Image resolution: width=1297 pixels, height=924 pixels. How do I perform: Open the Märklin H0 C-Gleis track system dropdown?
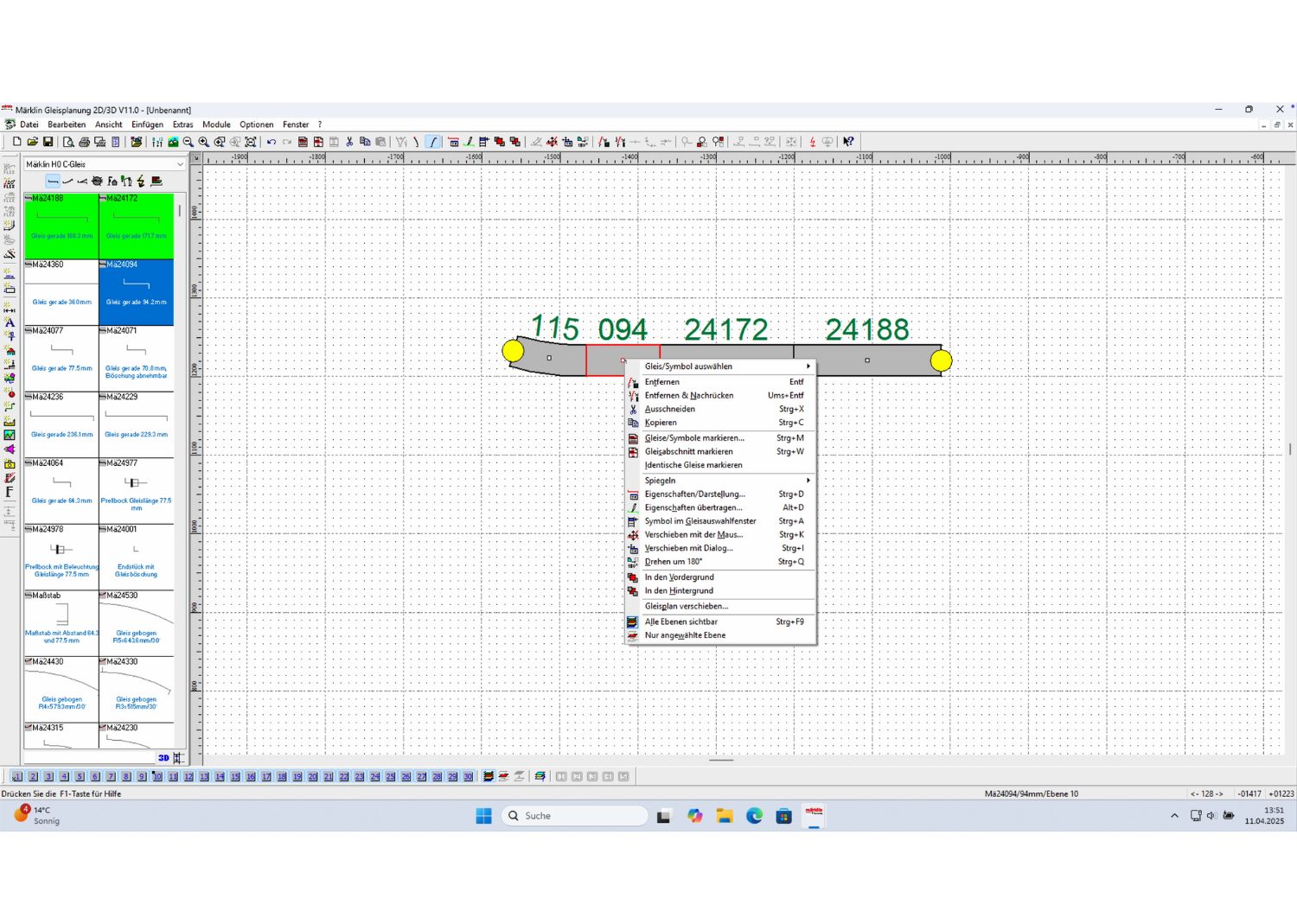104,164
